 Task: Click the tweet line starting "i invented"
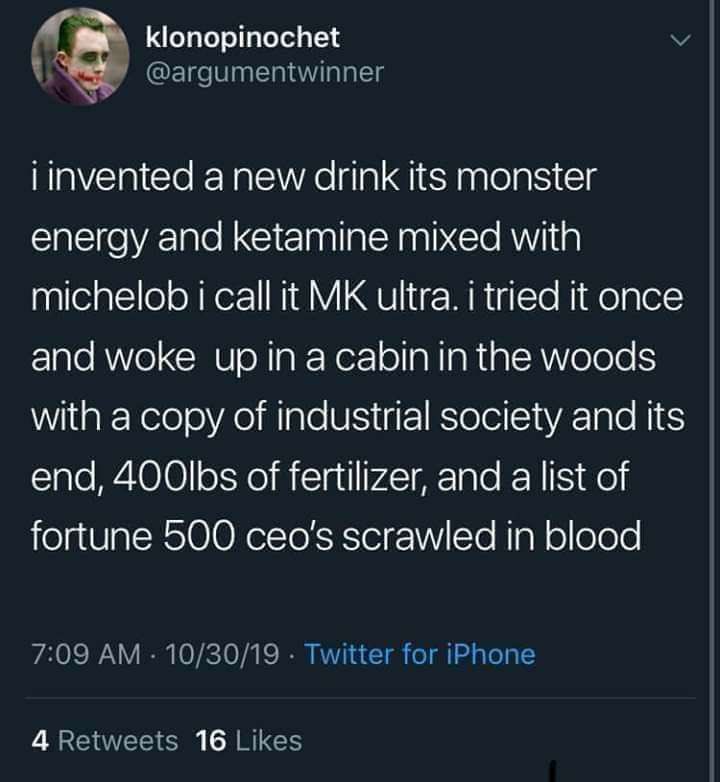pos(313,180)
